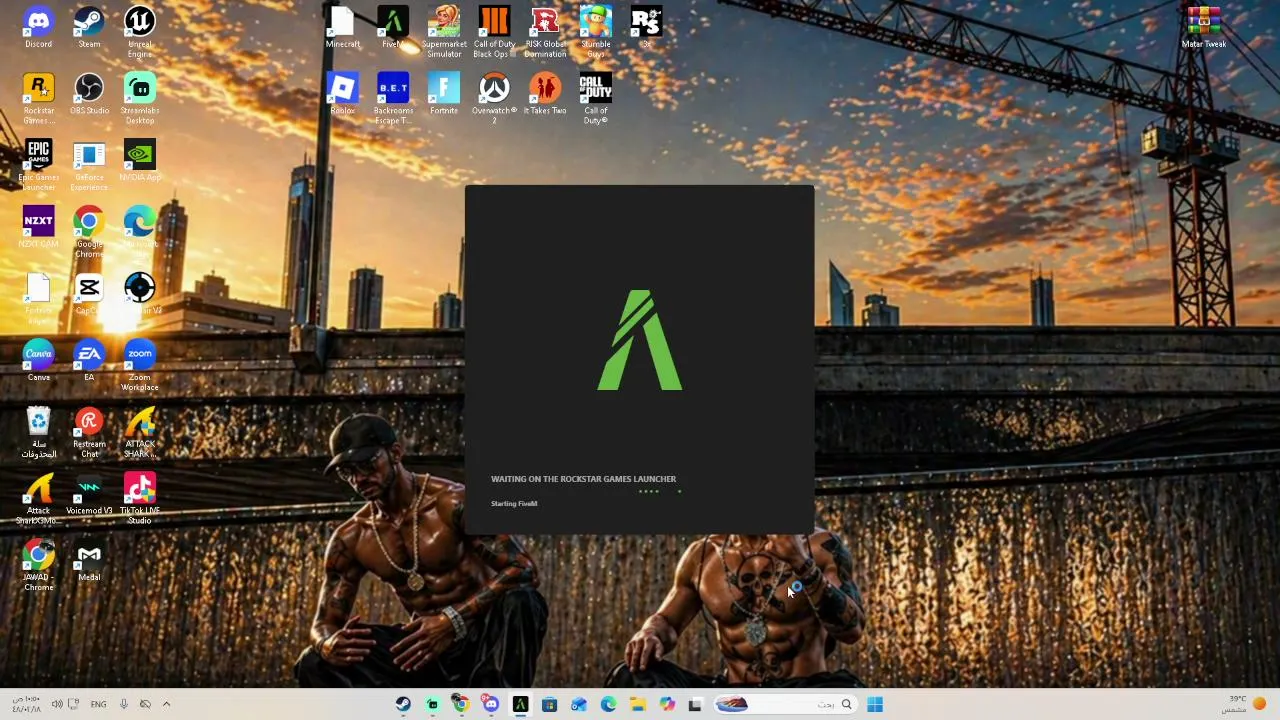
Task: Switch the ENG input language indicator
Action: [98, 704]
